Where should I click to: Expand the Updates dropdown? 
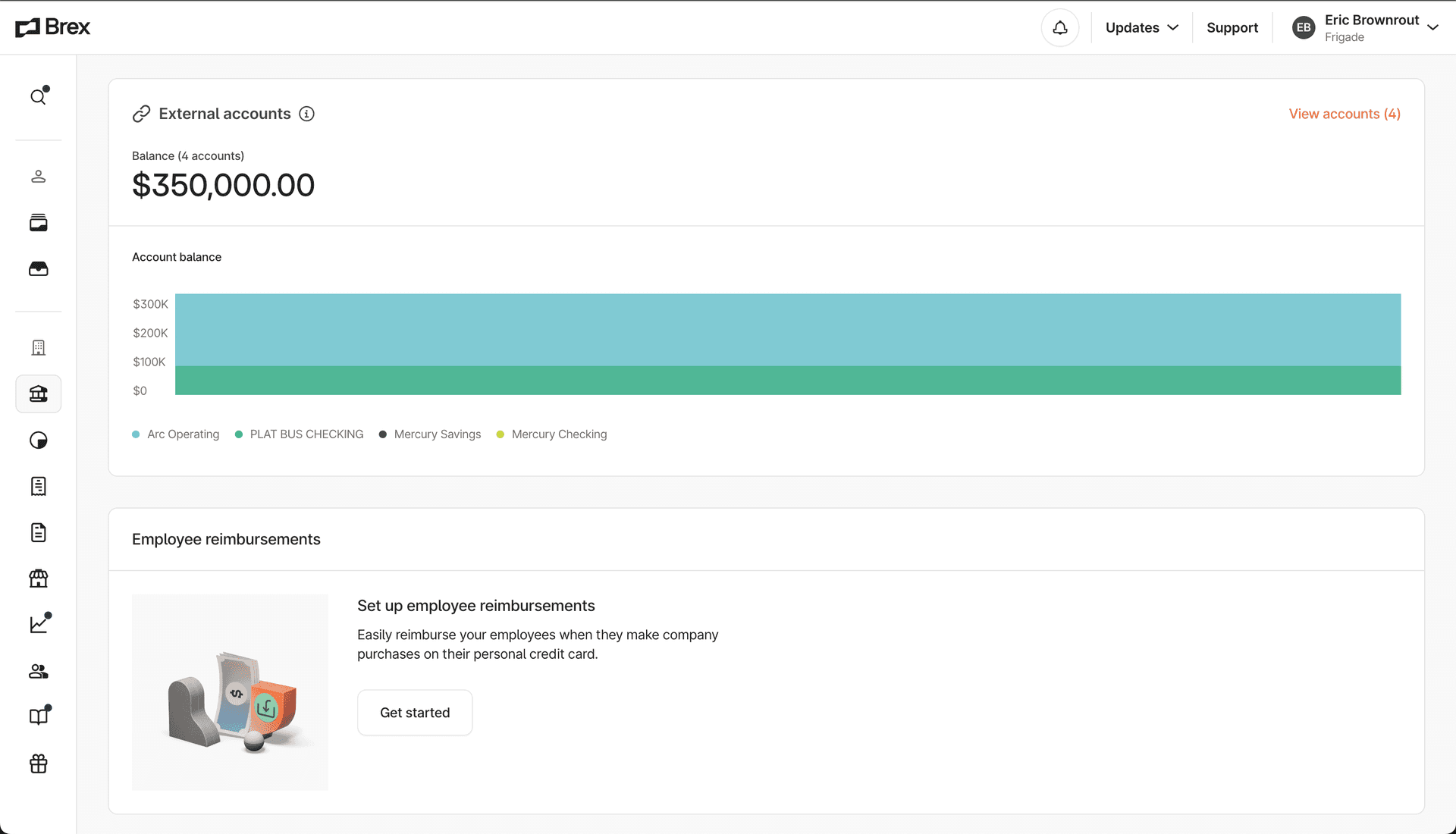[1142, 28]
